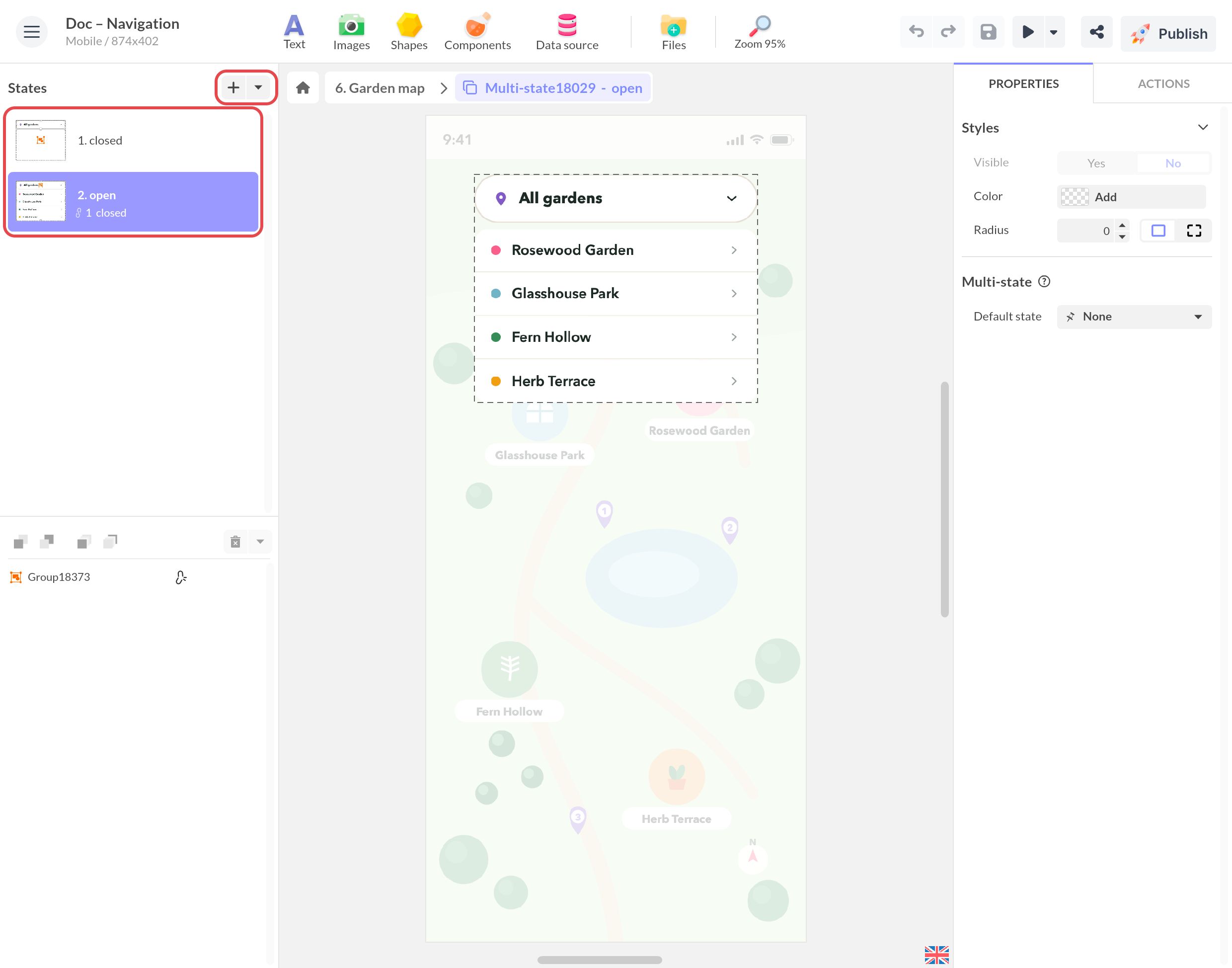Set Visible to No
Viewport: 1232px width, 968px height.
click(1172, 163)
